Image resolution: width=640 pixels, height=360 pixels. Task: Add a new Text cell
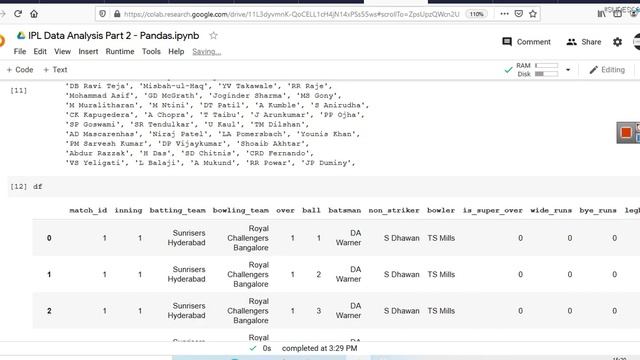coord(55,70)
